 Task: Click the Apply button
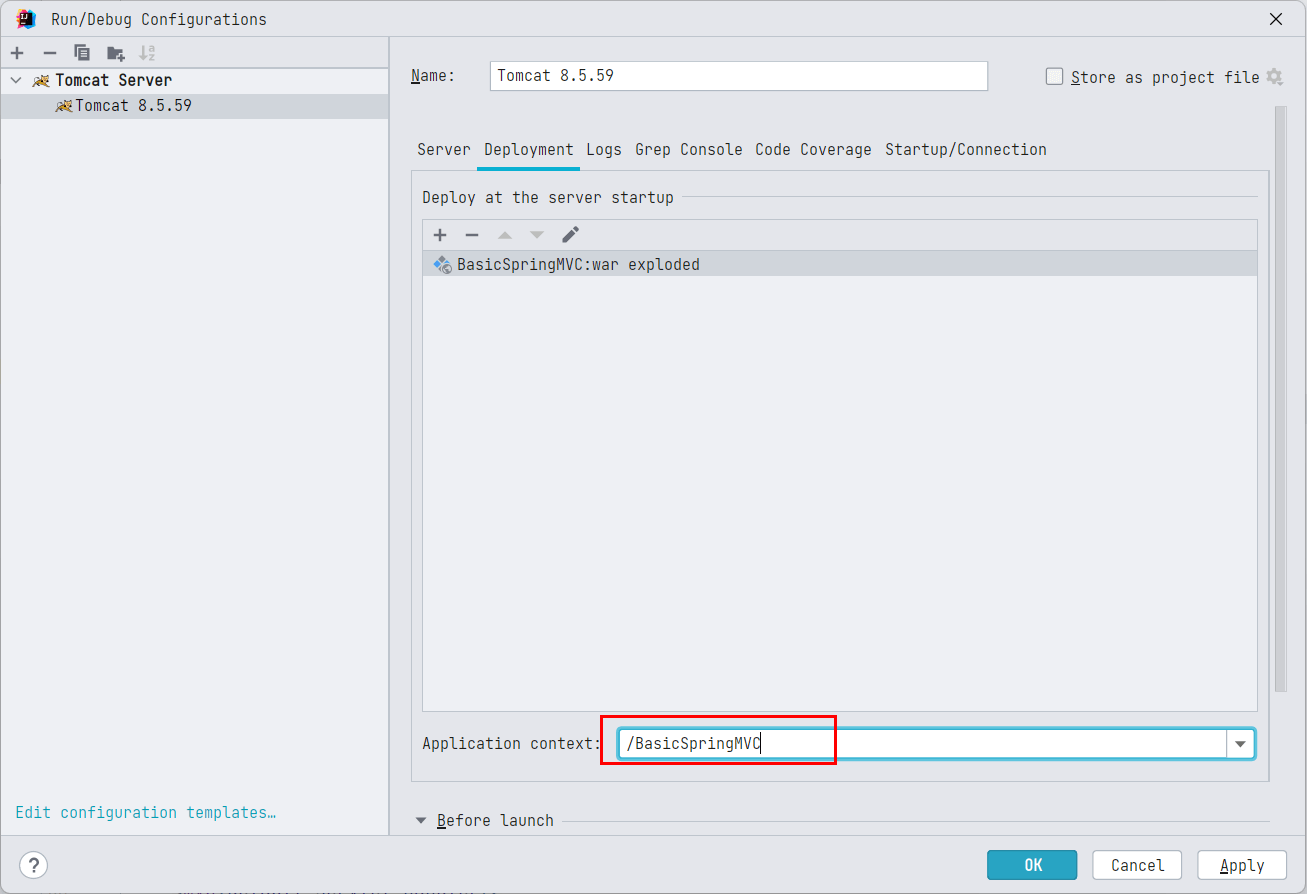[x=1242, y=865]
